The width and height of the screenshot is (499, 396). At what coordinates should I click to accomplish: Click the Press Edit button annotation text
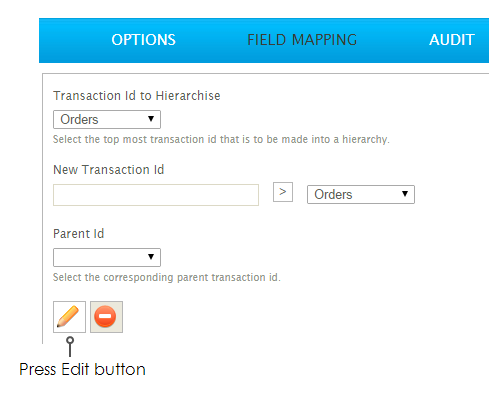pyautogui.click(x=82, y=369)
